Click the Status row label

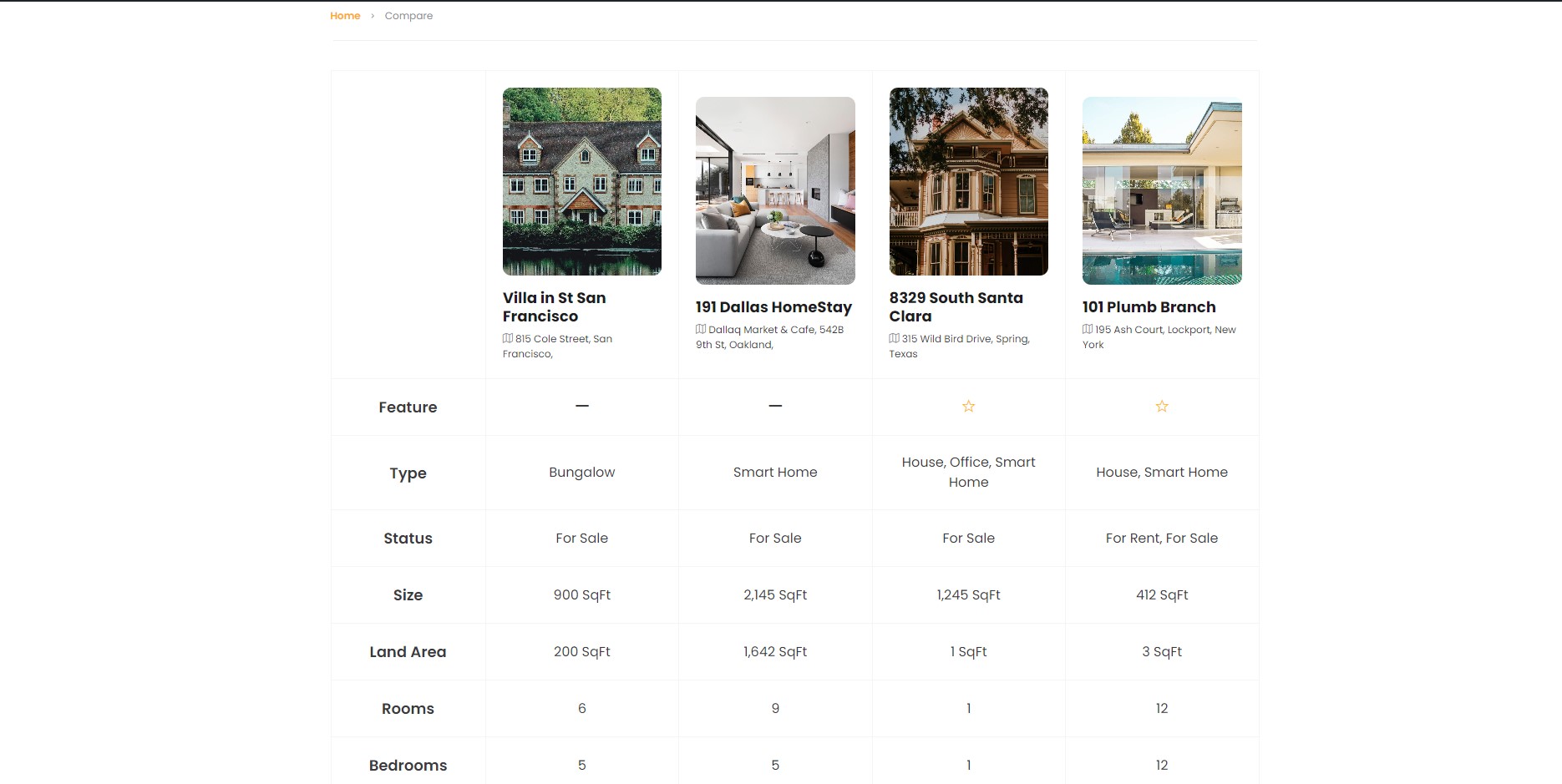408,539
